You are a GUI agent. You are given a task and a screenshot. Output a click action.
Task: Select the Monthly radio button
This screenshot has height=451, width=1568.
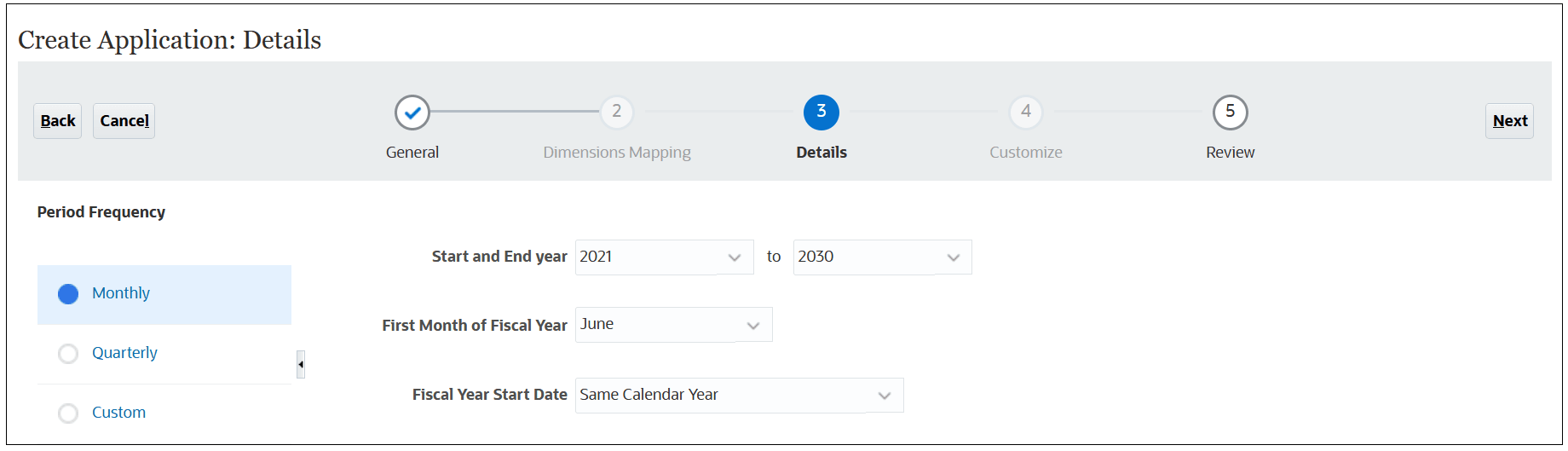point(68,294)
